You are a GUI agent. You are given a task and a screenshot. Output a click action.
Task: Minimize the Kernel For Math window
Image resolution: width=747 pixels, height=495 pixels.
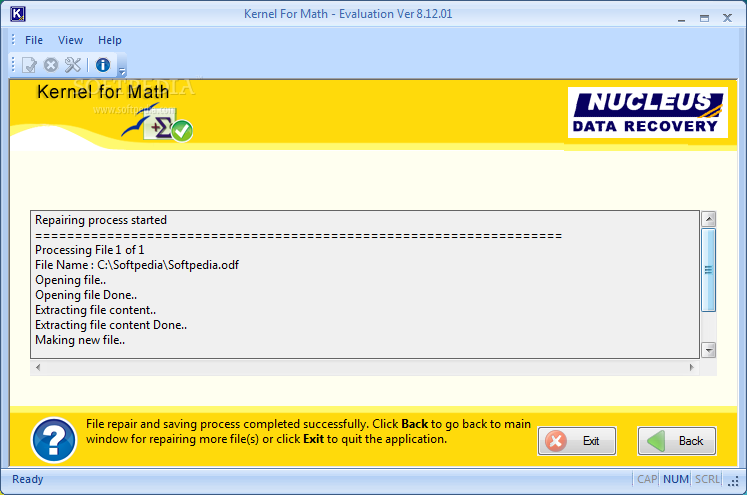681,19
